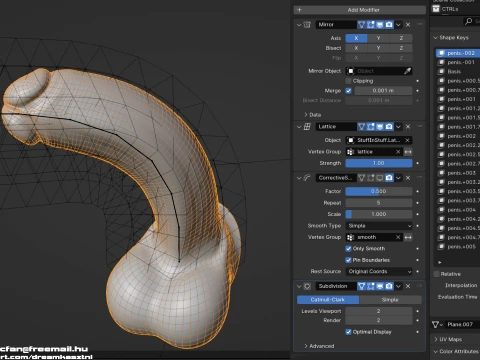Viewport: 480px width, 360px height.
Task: Click the Mirror Object eyedropper icon
Action: pyautogui.click(x=407, y=71)
